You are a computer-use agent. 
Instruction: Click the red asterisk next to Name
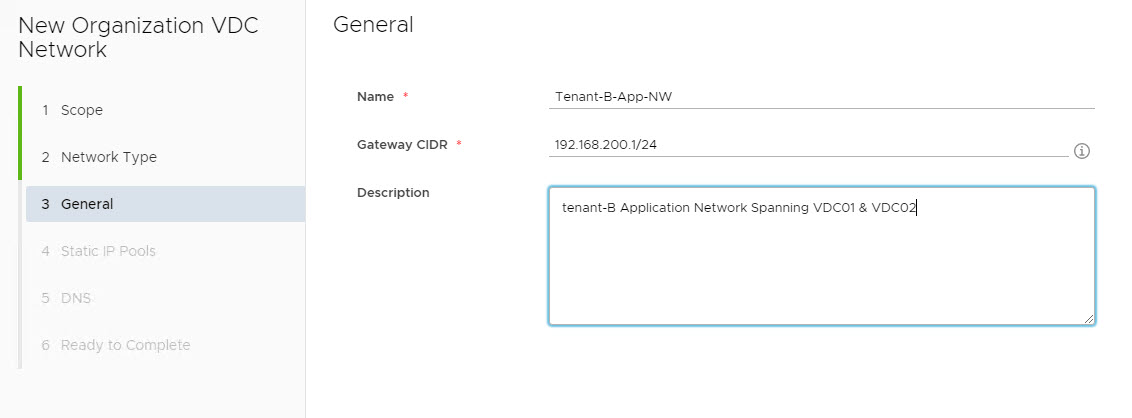(406, 97)
